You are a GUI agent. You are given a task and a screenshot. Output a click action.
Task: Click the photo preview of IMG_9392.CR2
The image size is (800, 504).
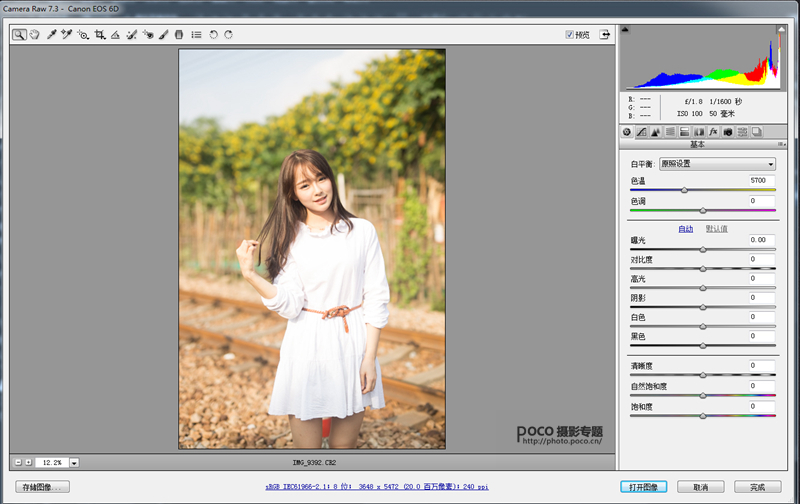[x=312, y=249]
